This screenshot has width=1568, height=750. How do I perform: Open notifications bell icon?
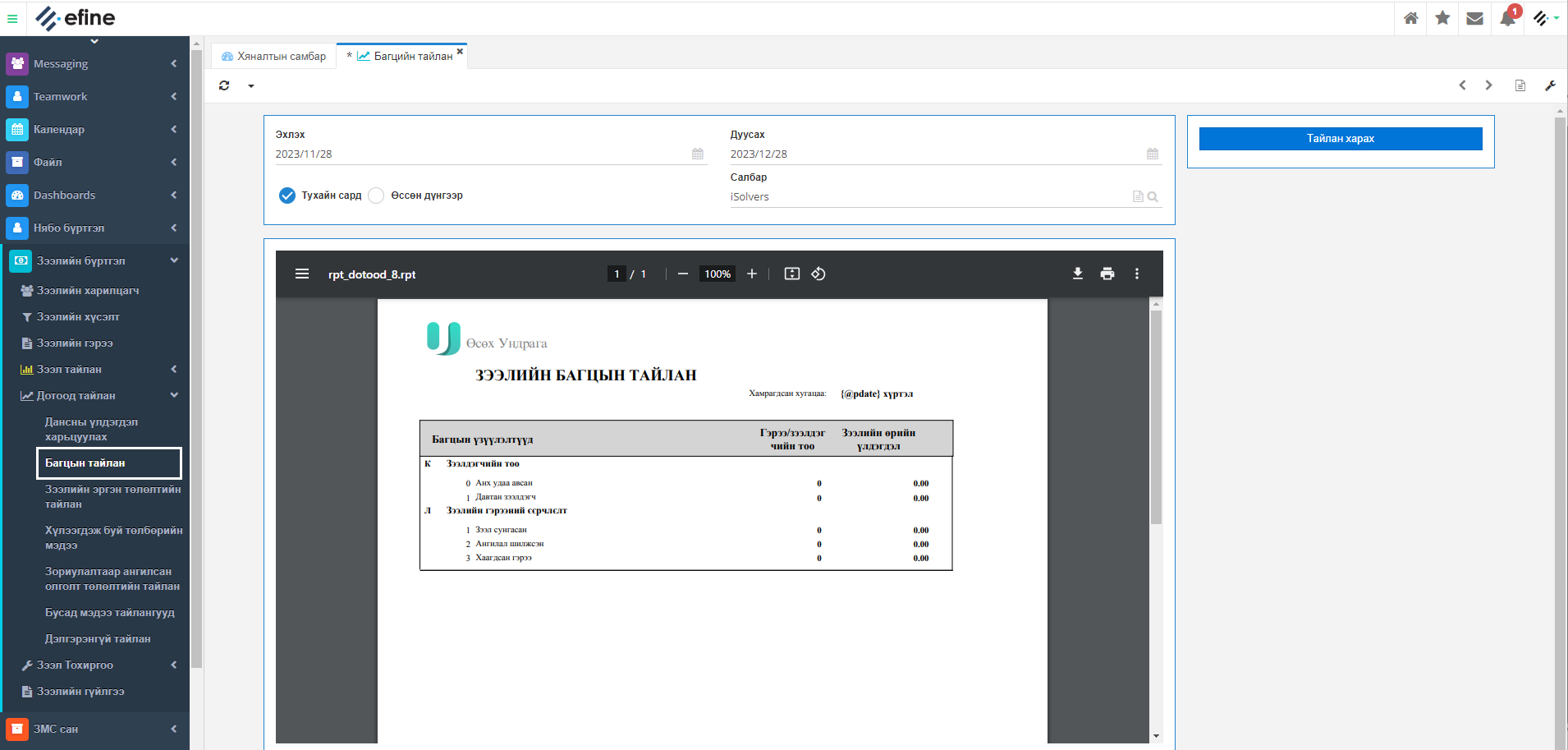(x=1508, y=18)
